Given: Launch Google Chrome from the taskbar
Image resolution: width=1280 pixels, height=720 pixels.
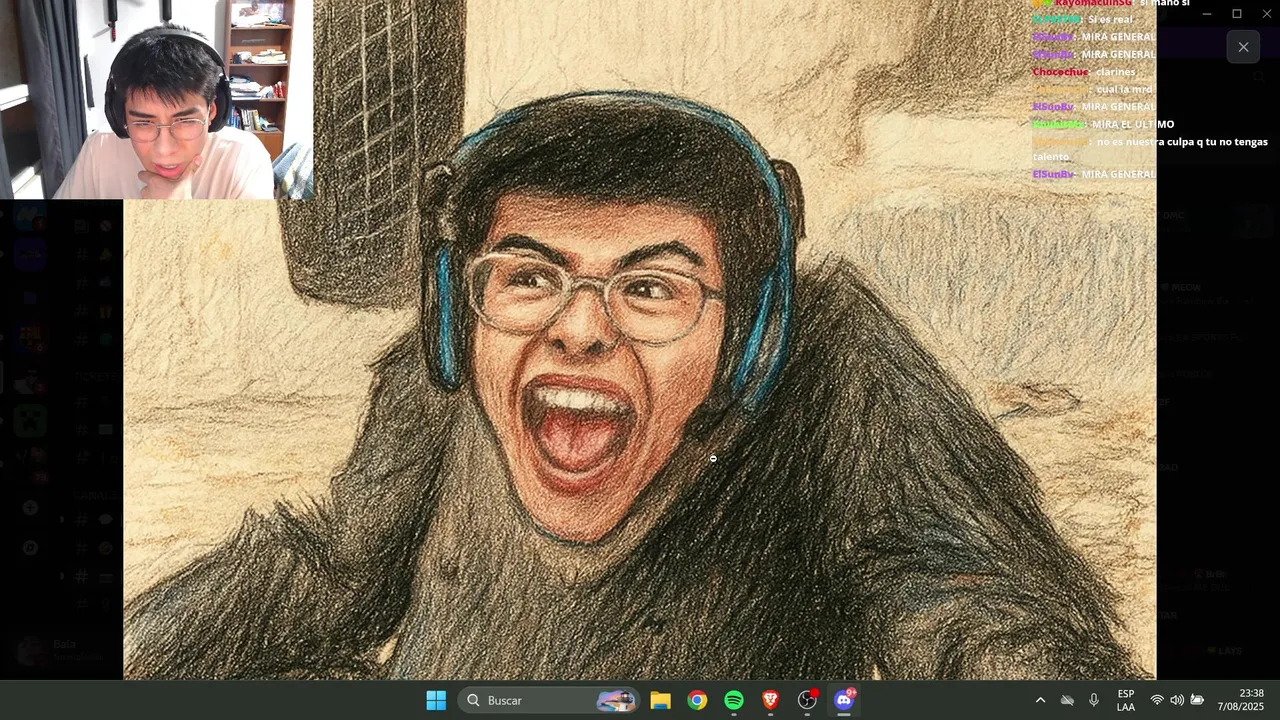Looking at the screenshot, I should pos(697,700).
